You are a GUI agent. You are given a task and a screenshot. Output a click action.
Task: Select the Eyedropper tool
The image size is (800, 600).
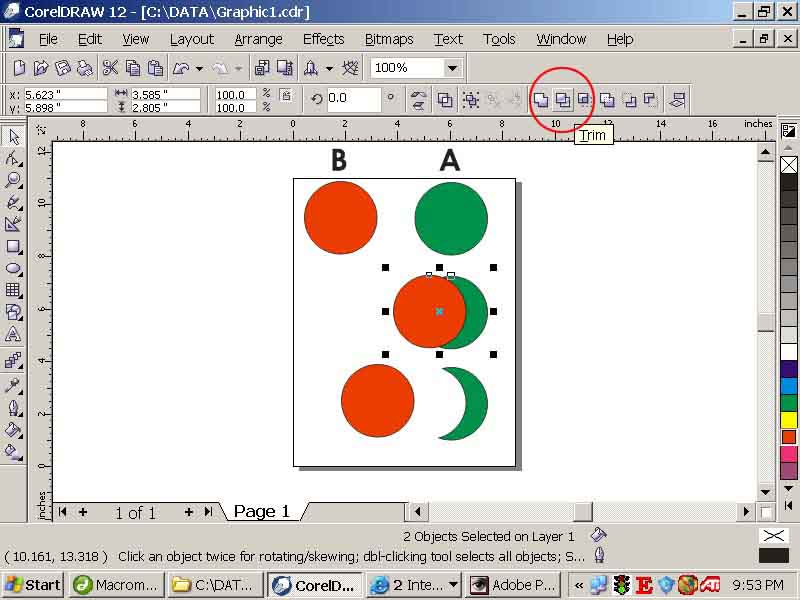(x=13, y=386)
